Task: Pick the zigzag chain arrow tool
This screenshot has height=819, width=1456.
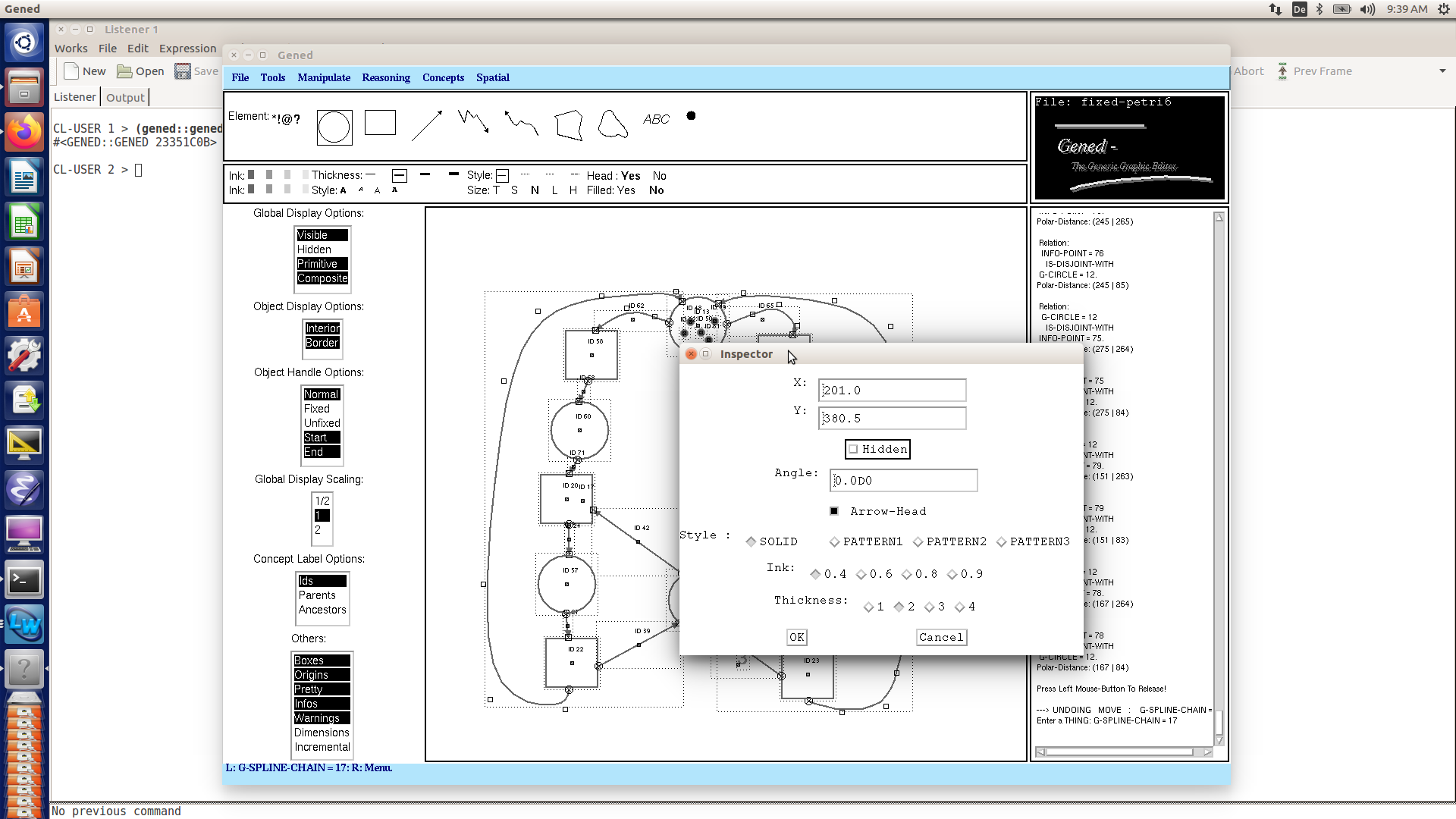Action: coord(473,121)
